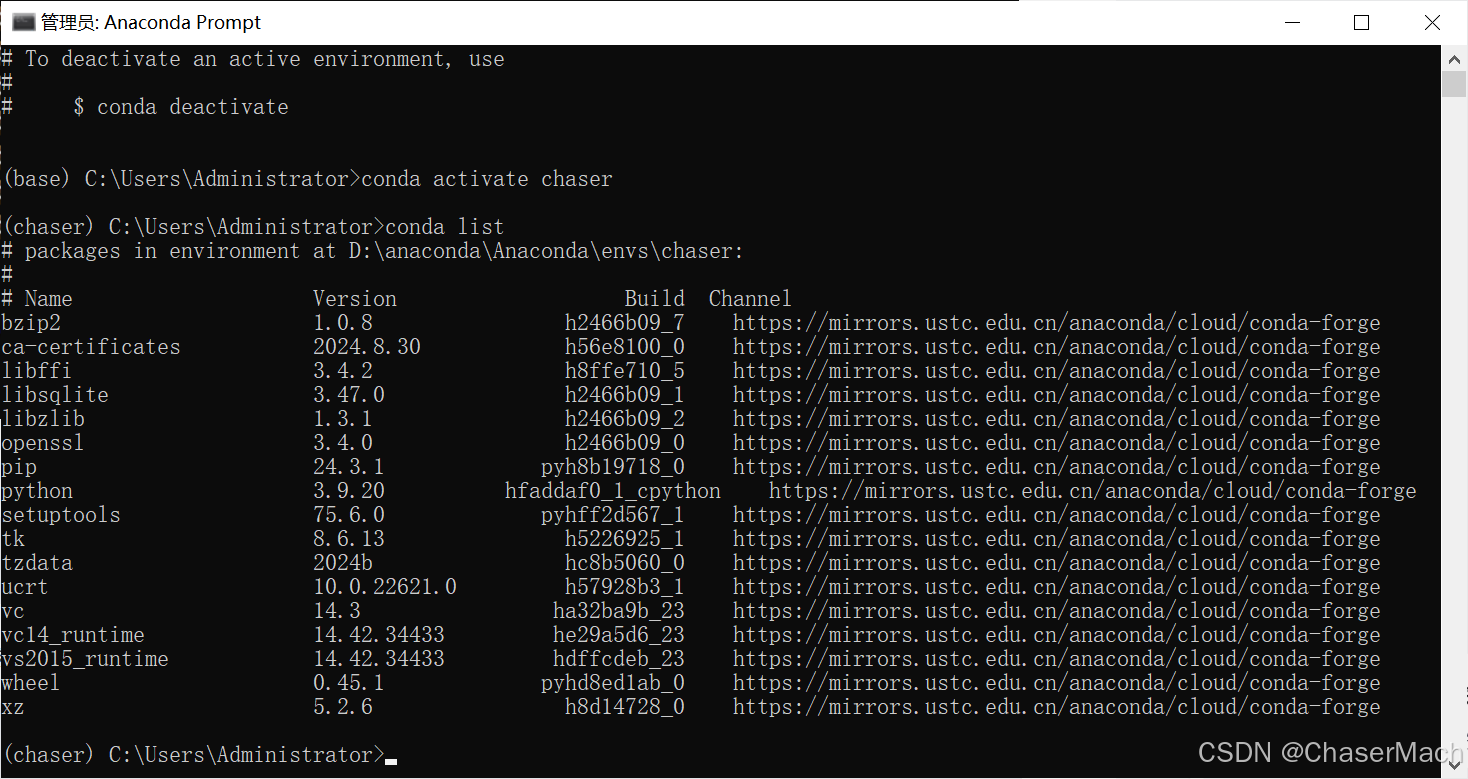Click the wheel package name
The height and width of the screenshot is (779, 1468).
tap(31, 683)
